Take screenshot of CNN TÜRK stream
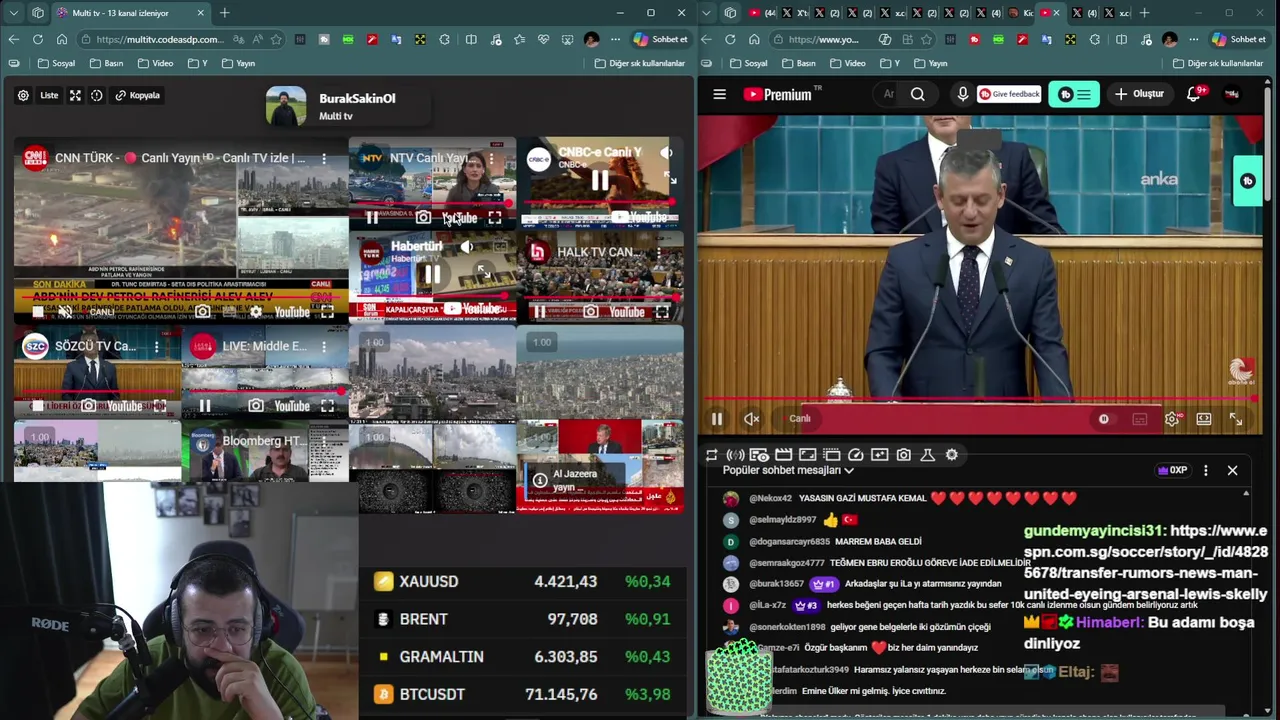The width and height of the screenshot is (1280, 720). pyautogui.click(x=203, y=312)
